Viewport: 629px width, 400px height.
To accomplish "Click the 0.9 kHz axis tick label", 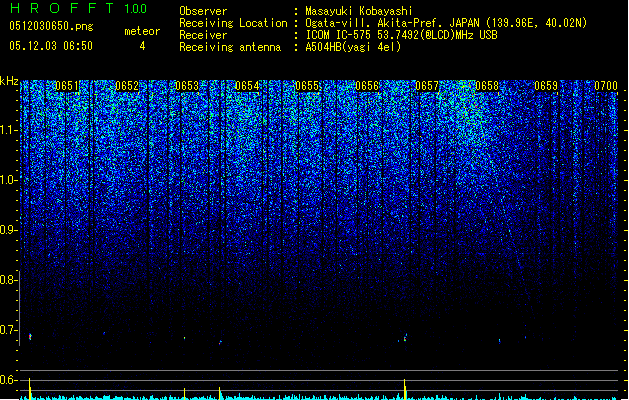I will click(x=8, y=230).
